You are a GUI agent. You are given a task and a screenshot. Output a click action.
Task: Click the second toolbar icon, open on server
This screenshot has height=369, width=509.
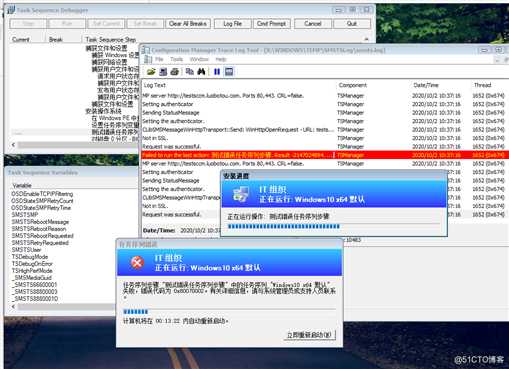[x=163, y=72]
